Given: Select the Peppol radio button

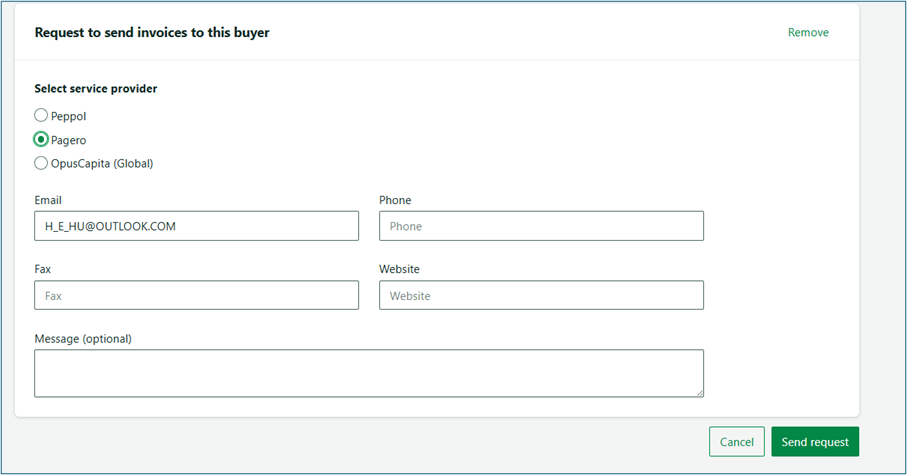Looking at the screenshot, I should [x=41, y=116].
